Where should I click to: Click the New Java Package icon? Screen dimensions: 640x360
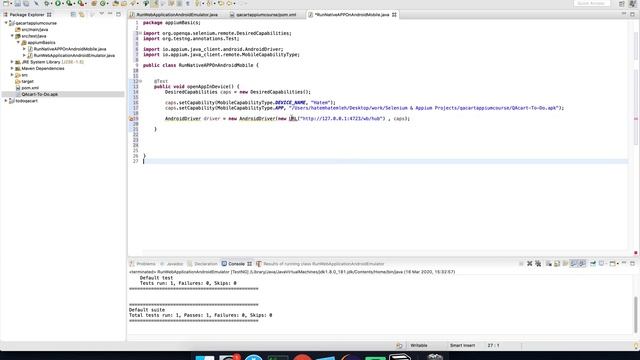tap(93, 3)
